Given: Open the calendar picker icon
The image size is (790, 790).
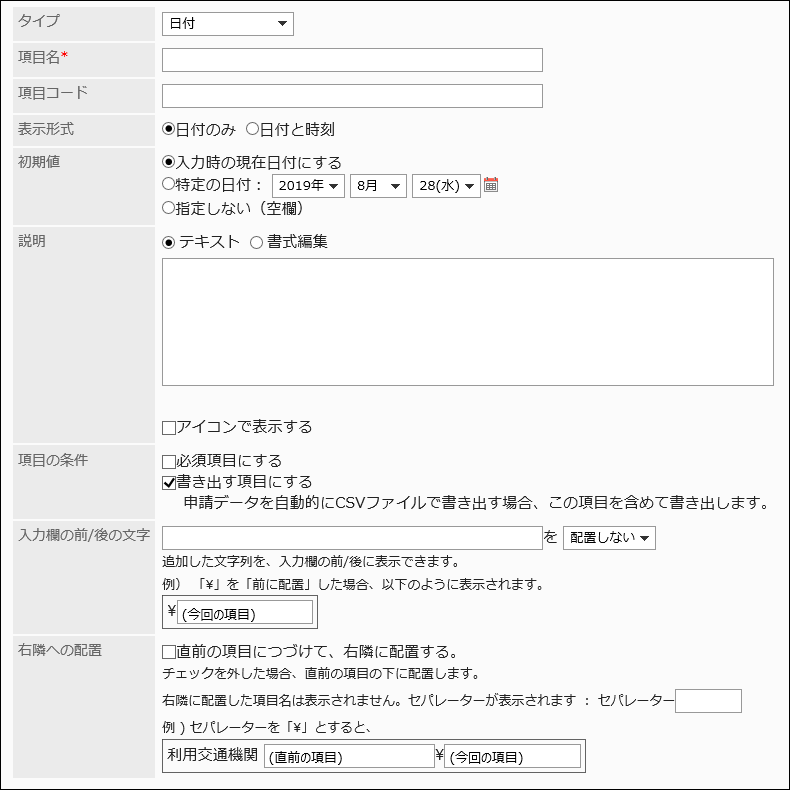Looking at the screenshot, I should [490, 184].
